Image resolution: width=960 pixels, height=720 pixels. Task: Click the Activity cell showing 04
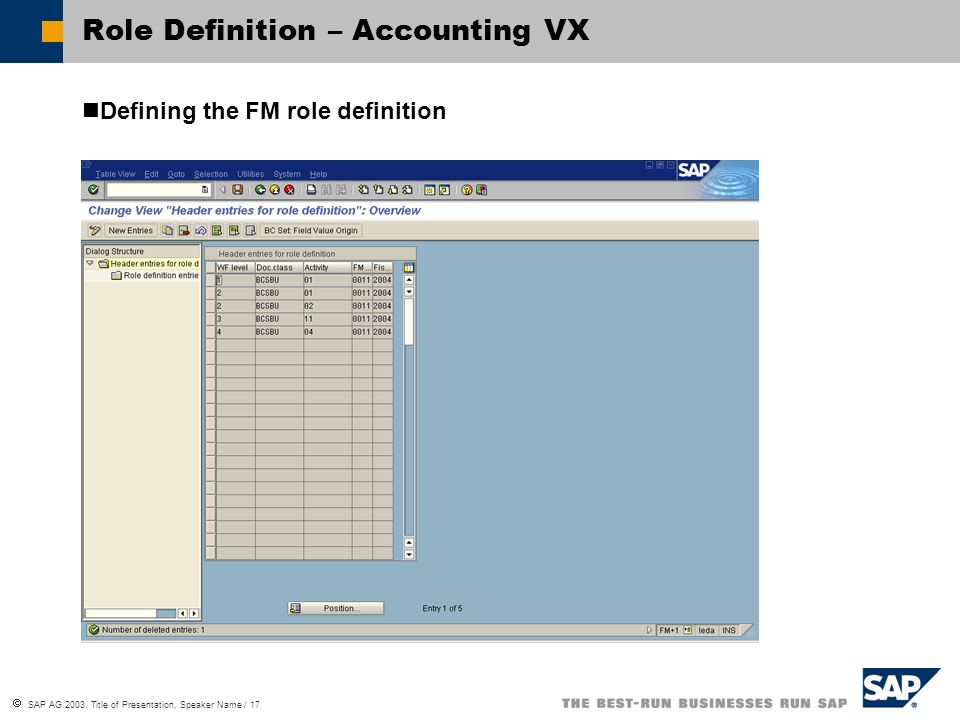328,332
